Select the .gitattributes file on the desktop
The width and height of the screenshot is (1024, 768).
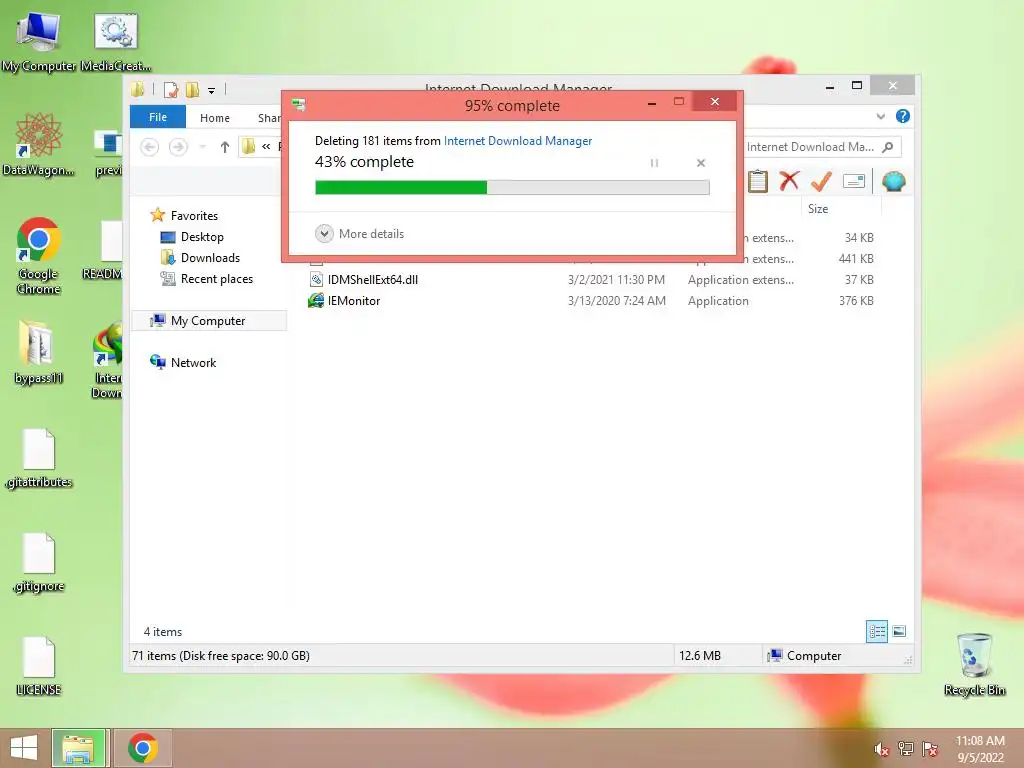39,458
